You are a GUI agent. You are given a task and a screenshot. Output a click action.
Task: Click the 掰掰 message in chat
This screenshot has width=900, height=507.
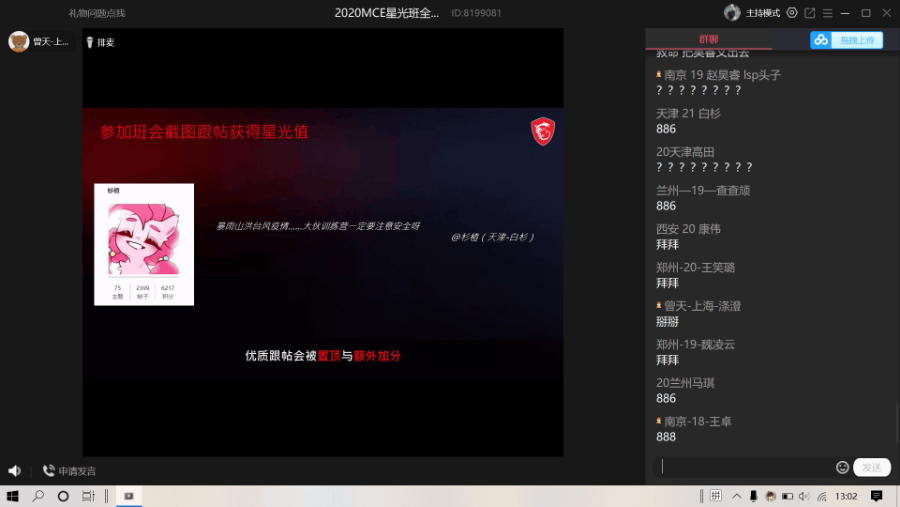pos(668,322)
